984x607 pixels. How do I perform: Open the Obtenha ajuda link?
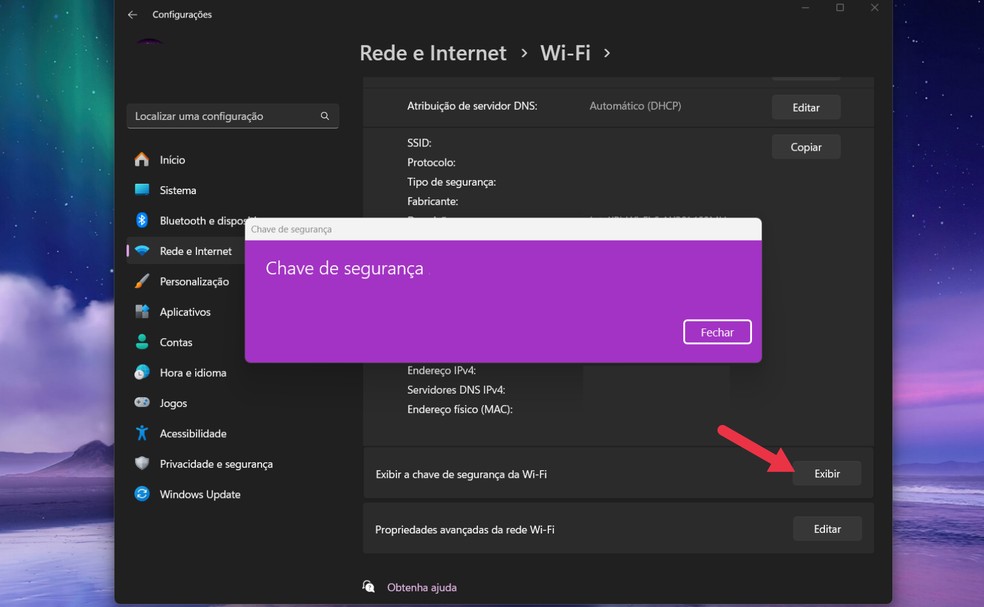(422, 588)
